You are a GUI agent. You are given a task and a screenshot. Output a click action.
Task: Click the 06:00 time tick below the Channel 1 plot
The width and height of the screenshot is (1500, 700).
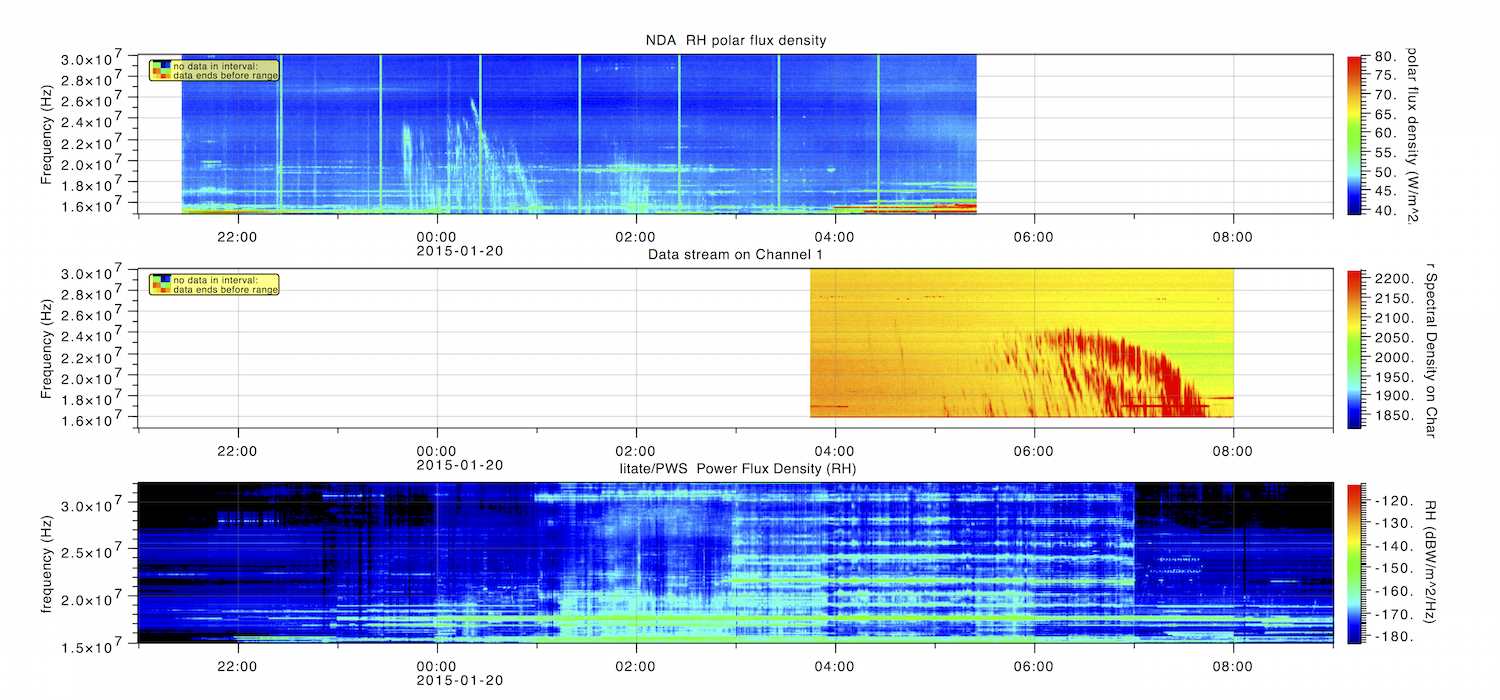pos(1033,450)
